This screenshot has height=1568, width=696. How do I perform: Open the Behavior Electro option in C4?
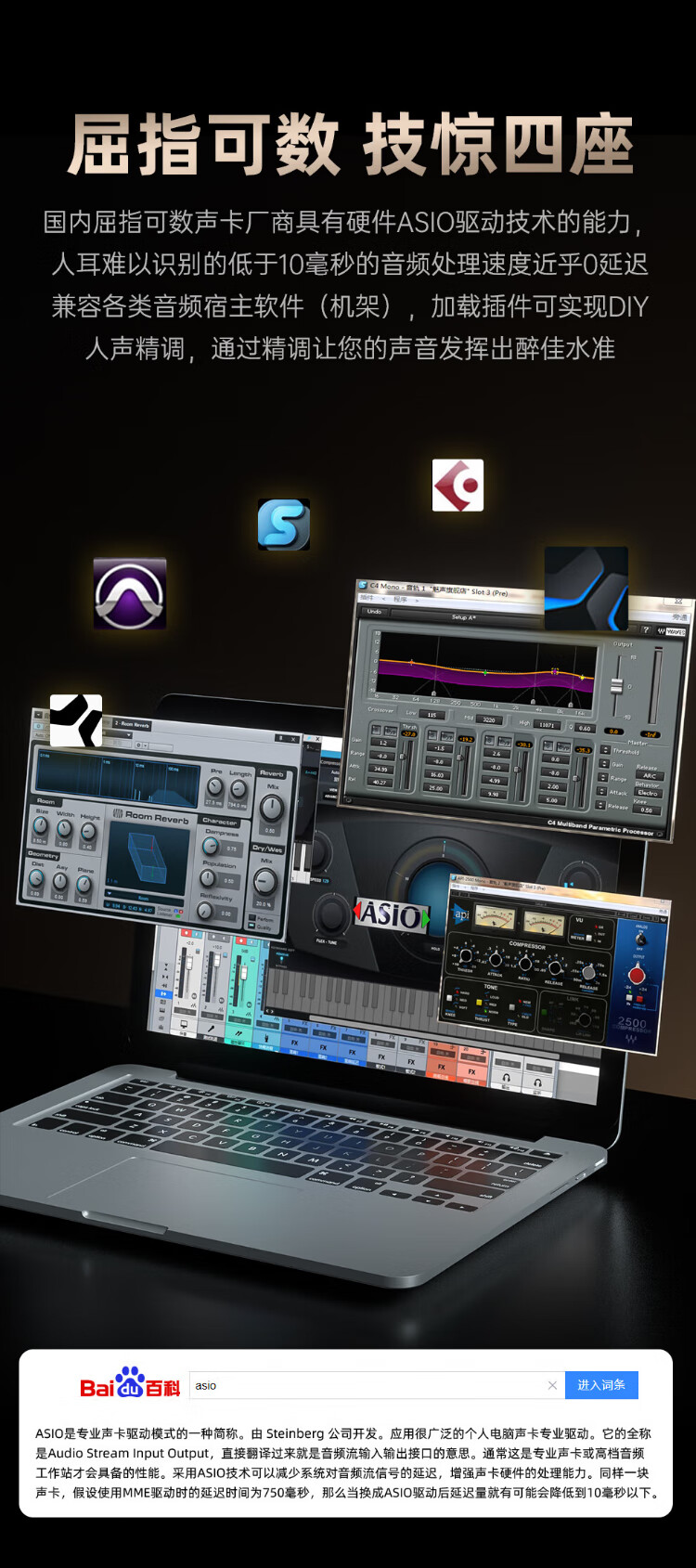[x=647, y=793]
